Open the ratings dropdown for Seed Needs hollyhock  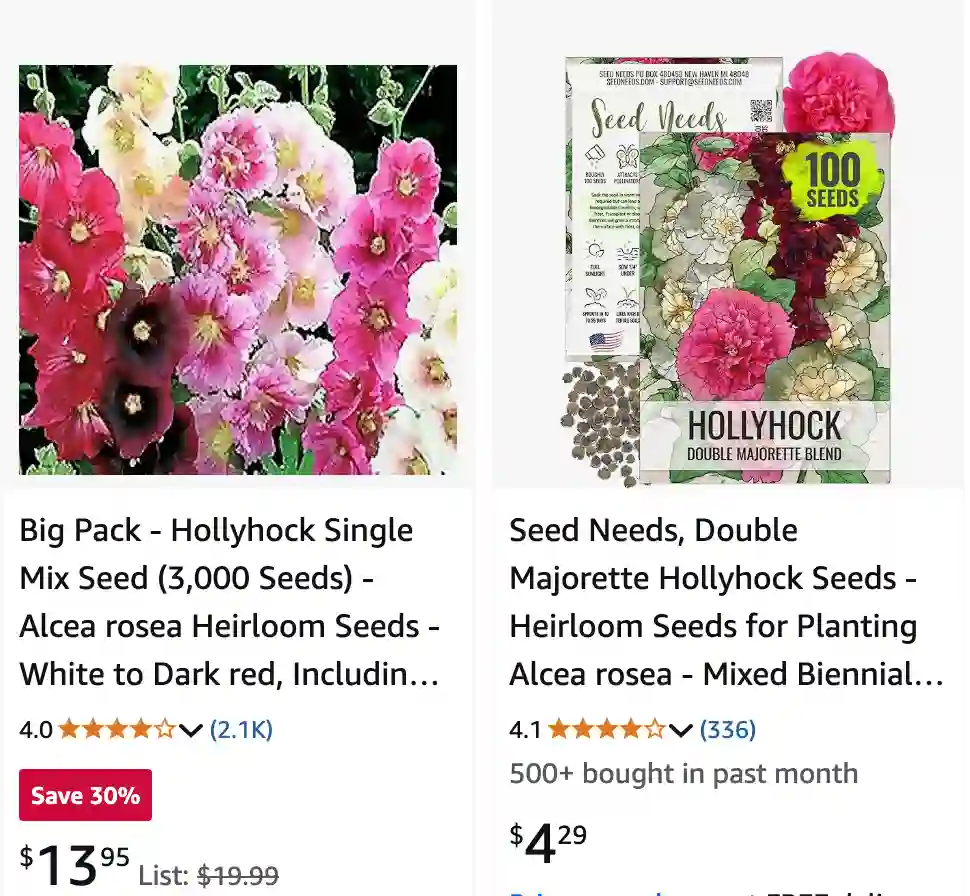[679, 731]
